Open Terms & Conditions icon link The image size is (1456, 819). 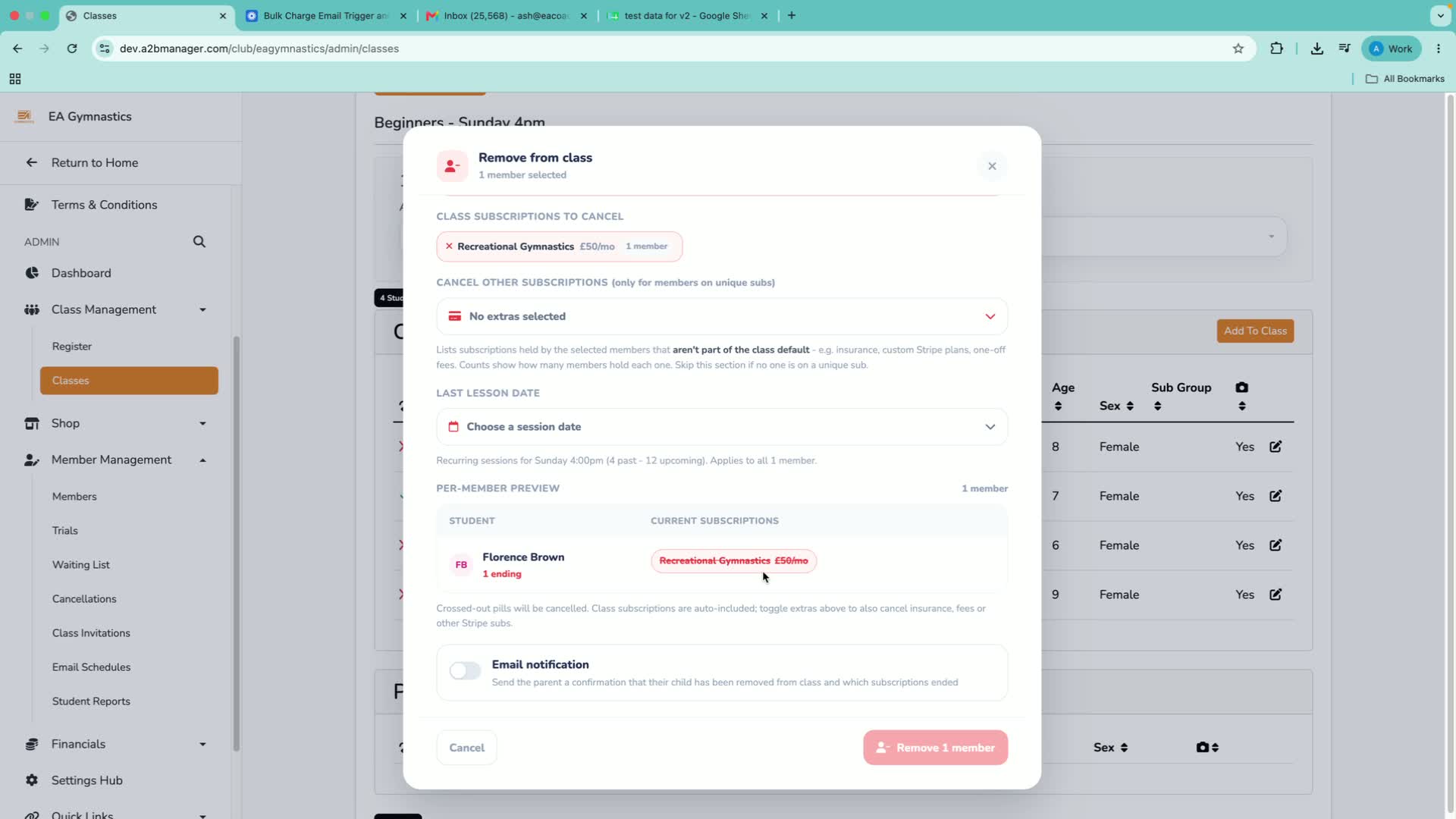tap(31, 205)
